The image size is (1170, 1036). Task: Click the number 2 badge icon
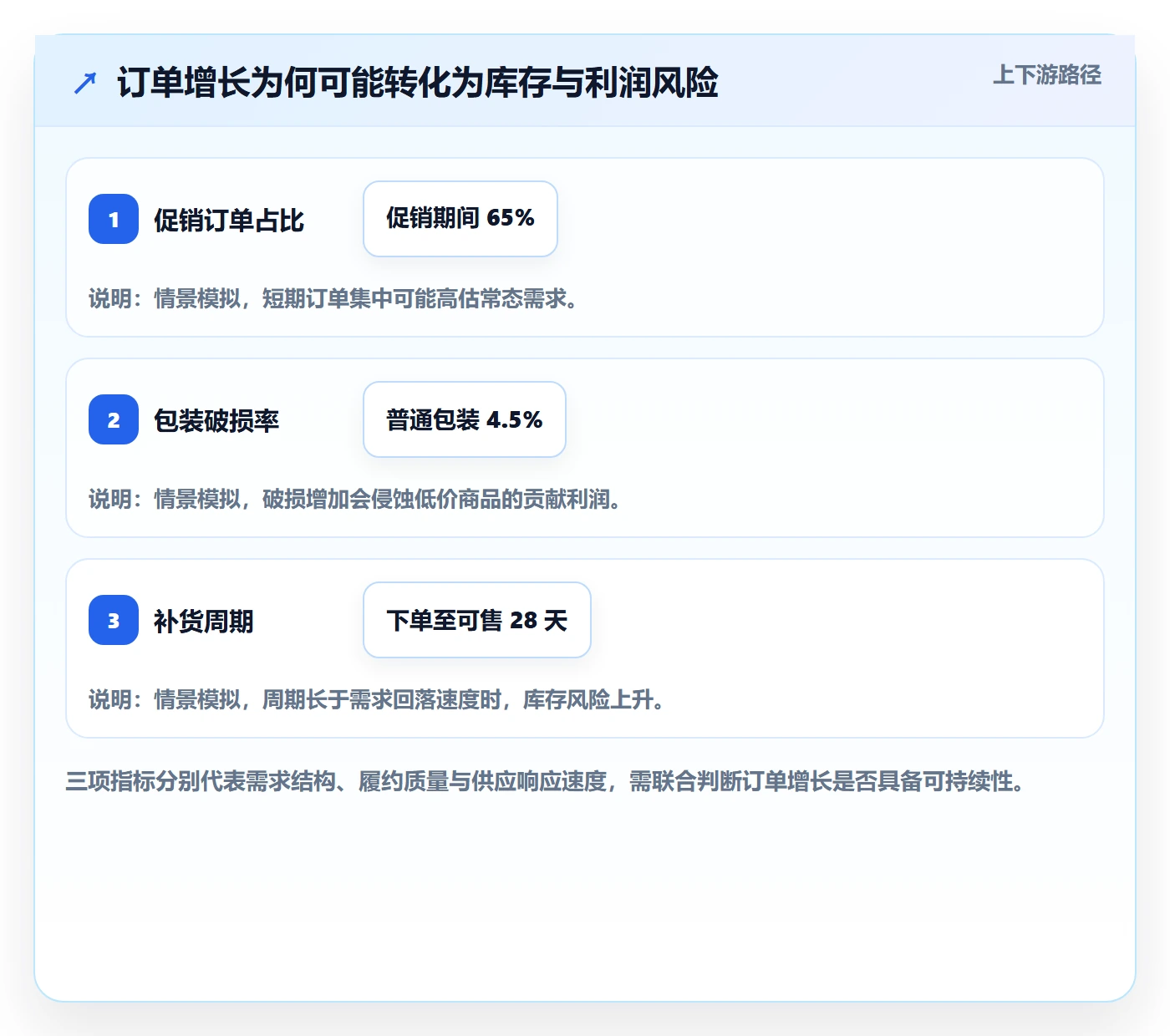click(114, 419)
